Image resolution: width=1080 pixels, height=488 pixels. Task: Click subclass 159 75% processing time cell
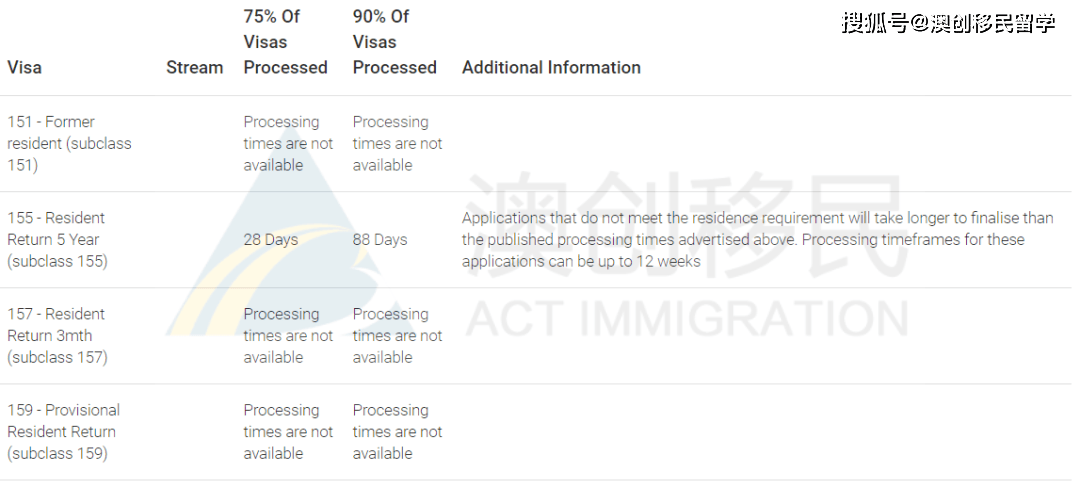click(x=288, y=432)
